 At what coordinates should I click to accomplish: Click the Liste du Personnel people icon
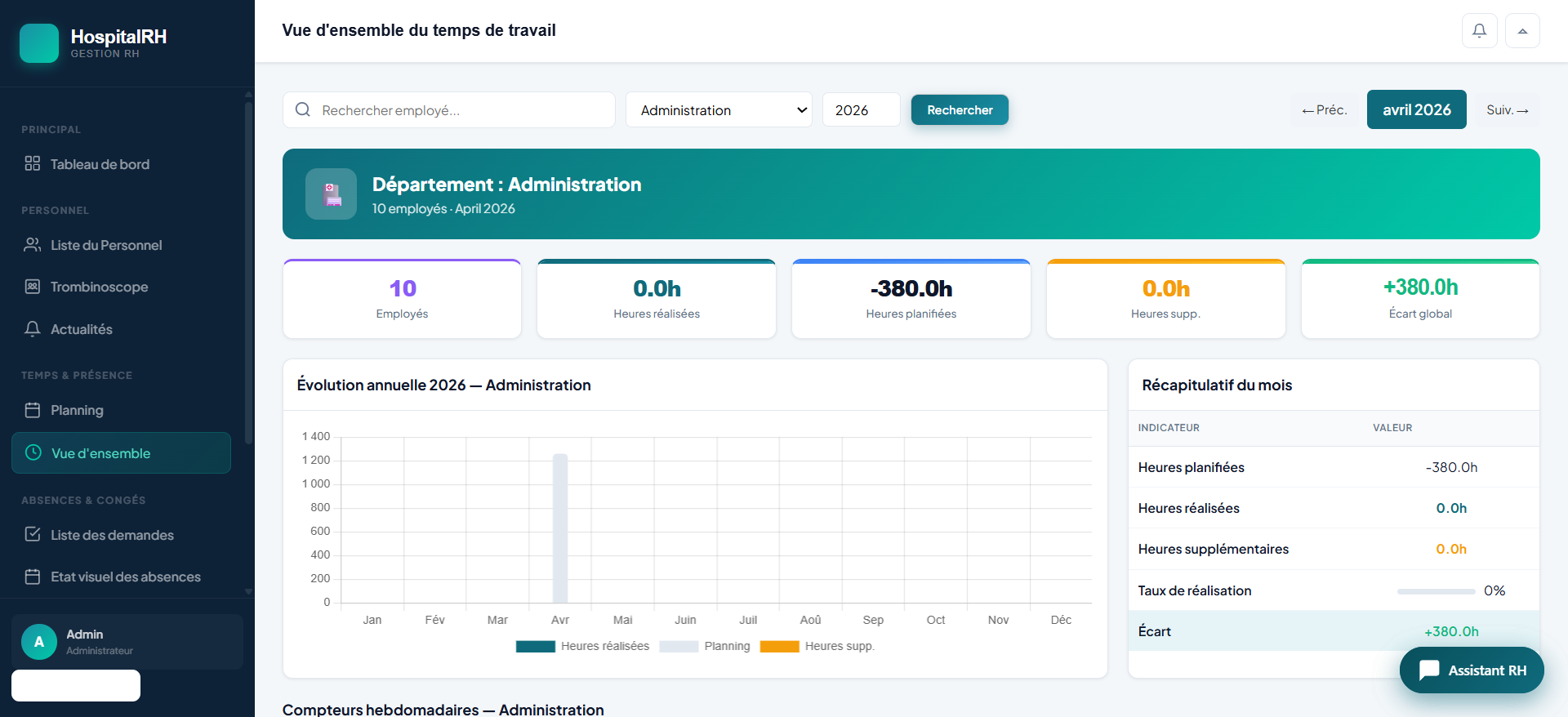(x=33, y=245)
